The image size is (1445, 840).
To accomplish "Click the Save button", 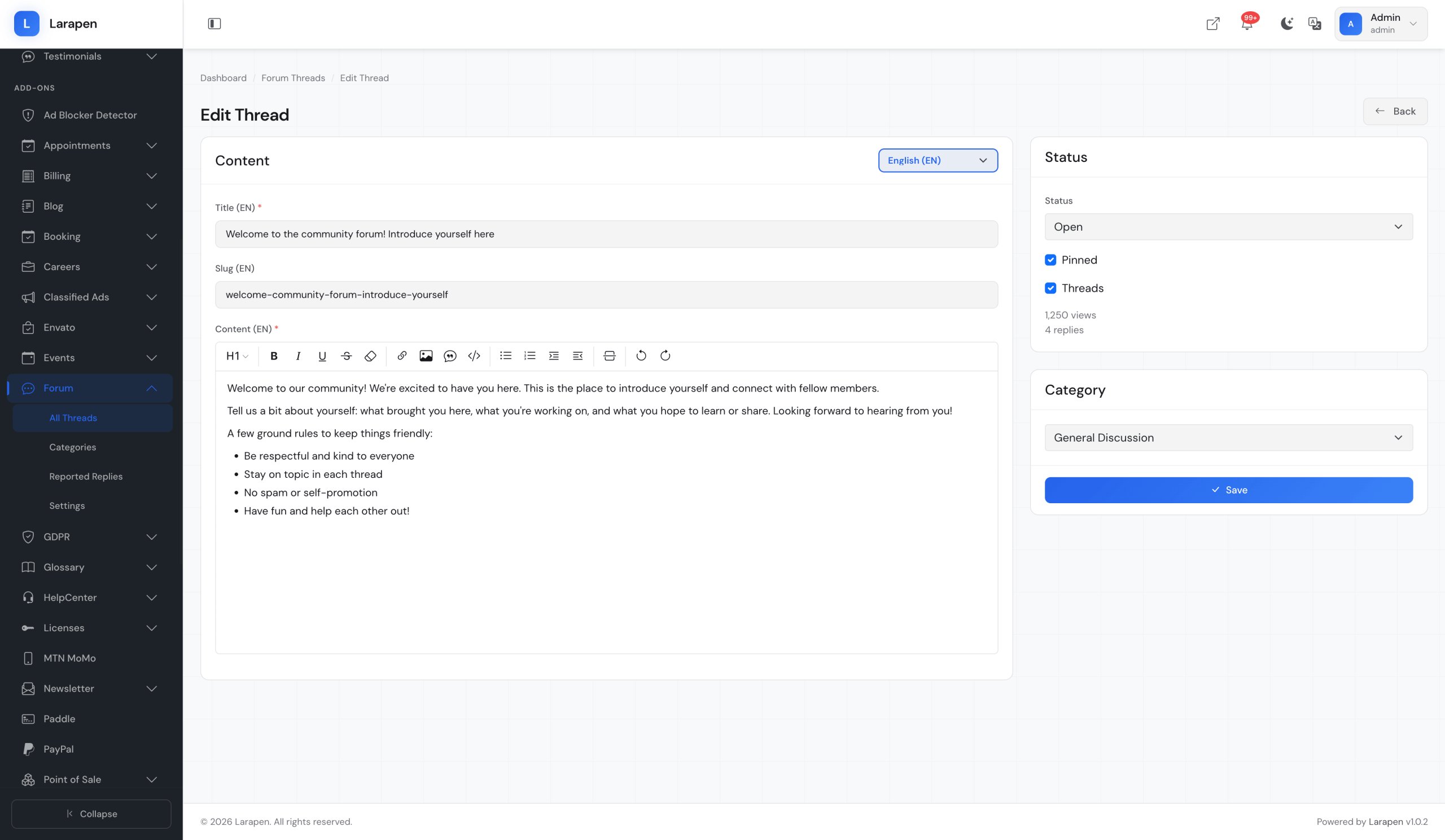I will pos(1228,490).
